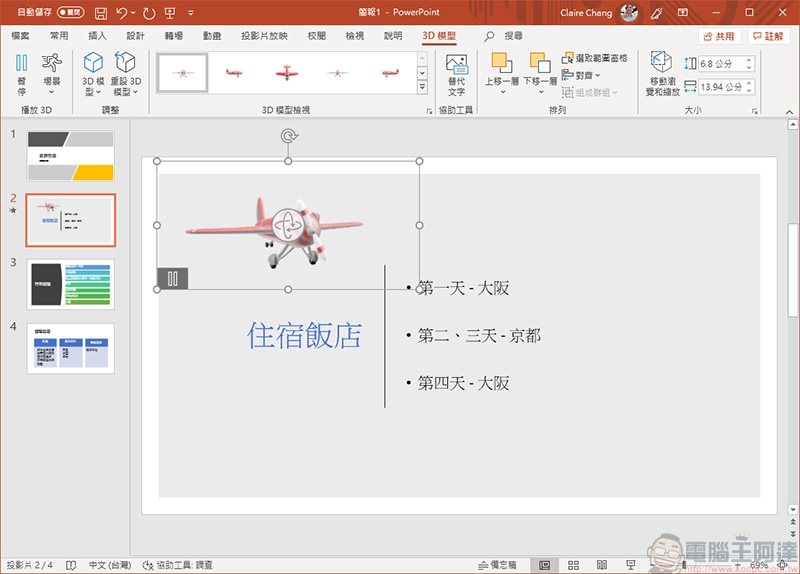This screenshot has width=800, height=574.
Task: Open the 選取範圍窗格 selection pane
Action: pyautogui.click(x=594, y=58)
